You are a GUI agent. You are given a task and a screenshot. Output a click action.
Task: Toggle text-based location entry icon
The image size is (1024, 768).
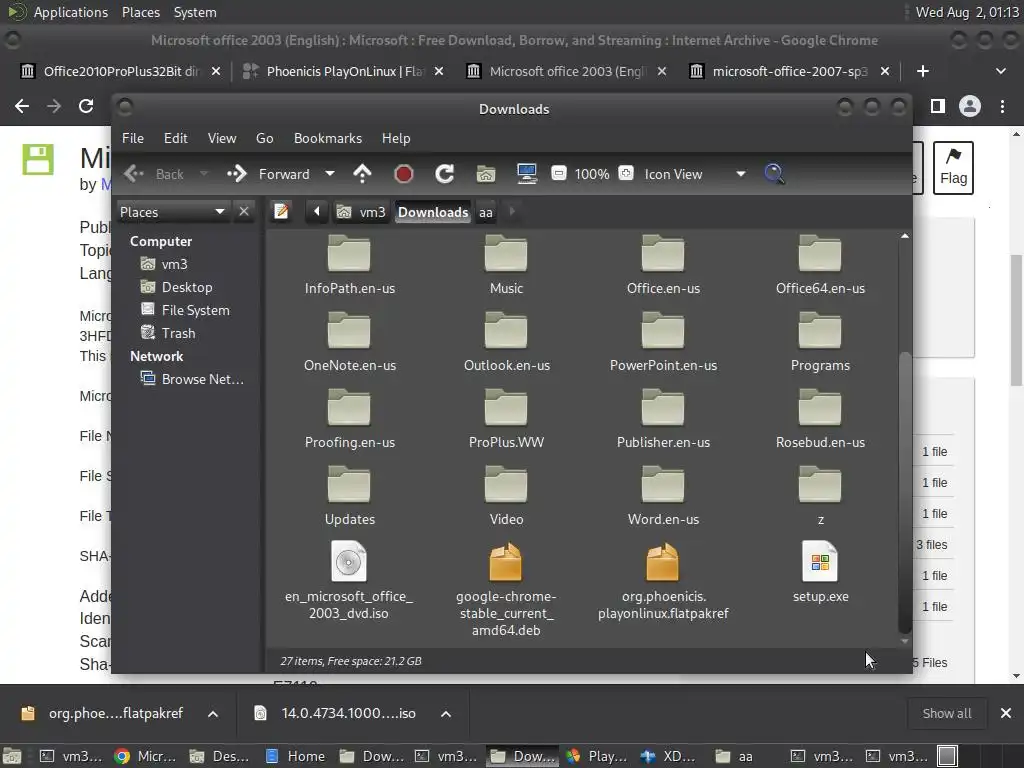coord(281,212)
